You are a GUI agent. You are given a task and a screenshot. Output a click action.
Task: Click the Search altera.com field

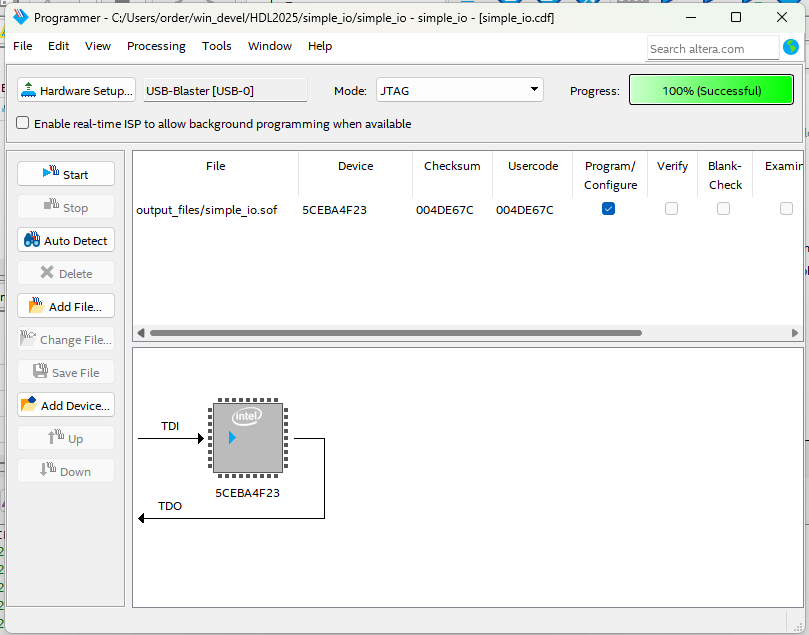click(713, 48)
